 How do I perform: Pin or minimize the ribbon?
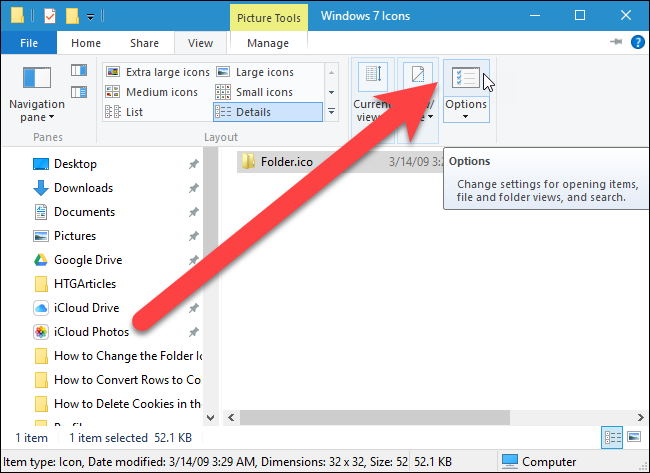[616, 41]
